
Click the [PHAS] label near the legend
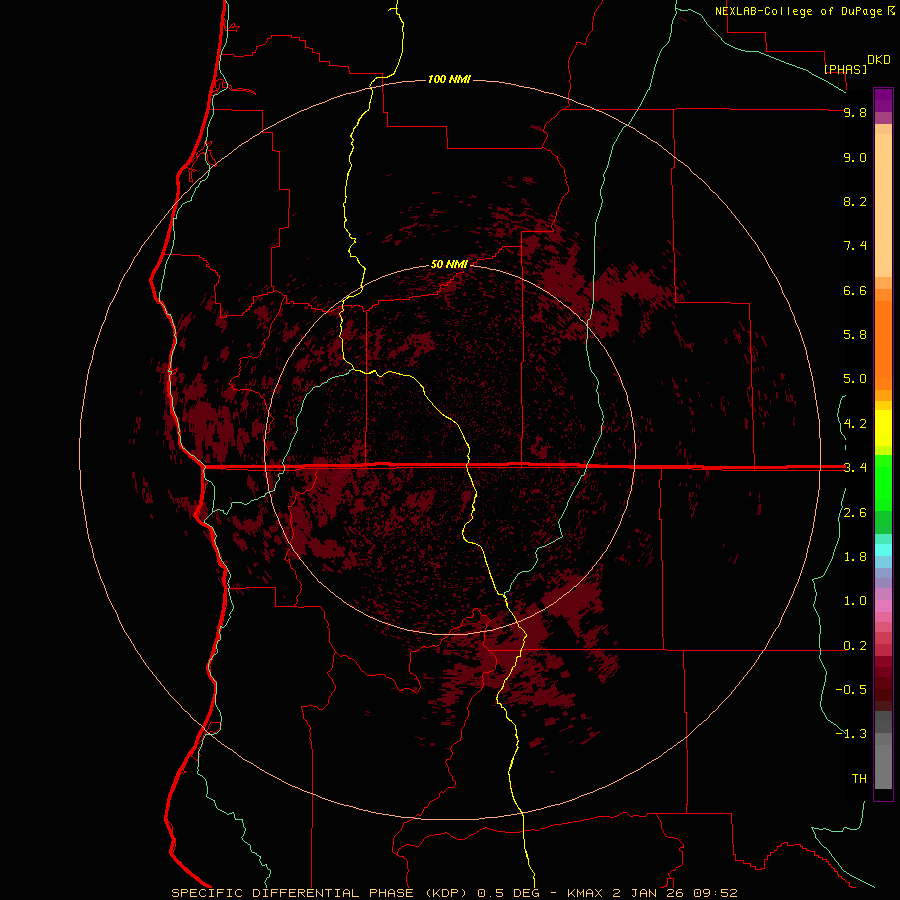(845, 69)
